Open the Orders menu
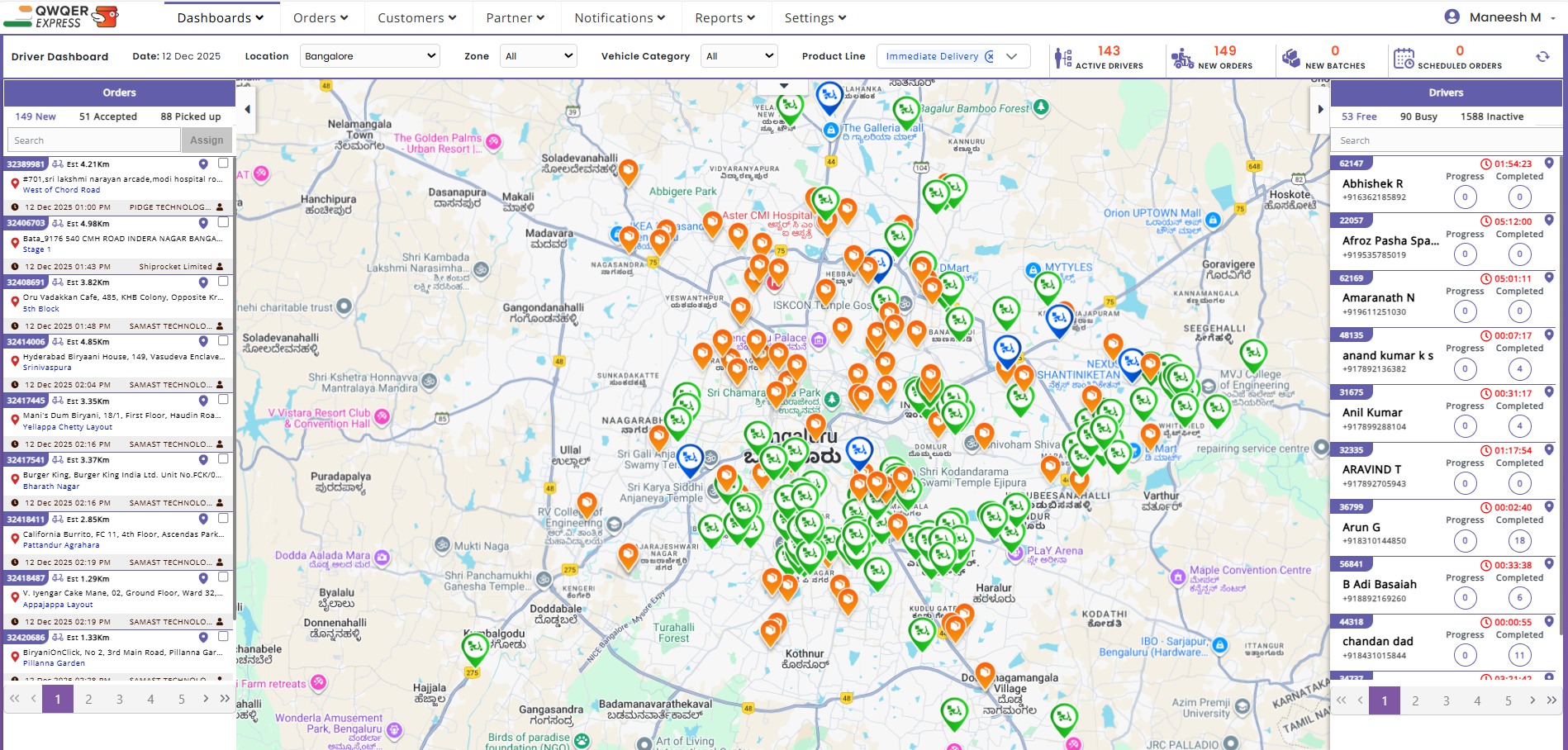 pyautogui.click(x=321, y=17)
